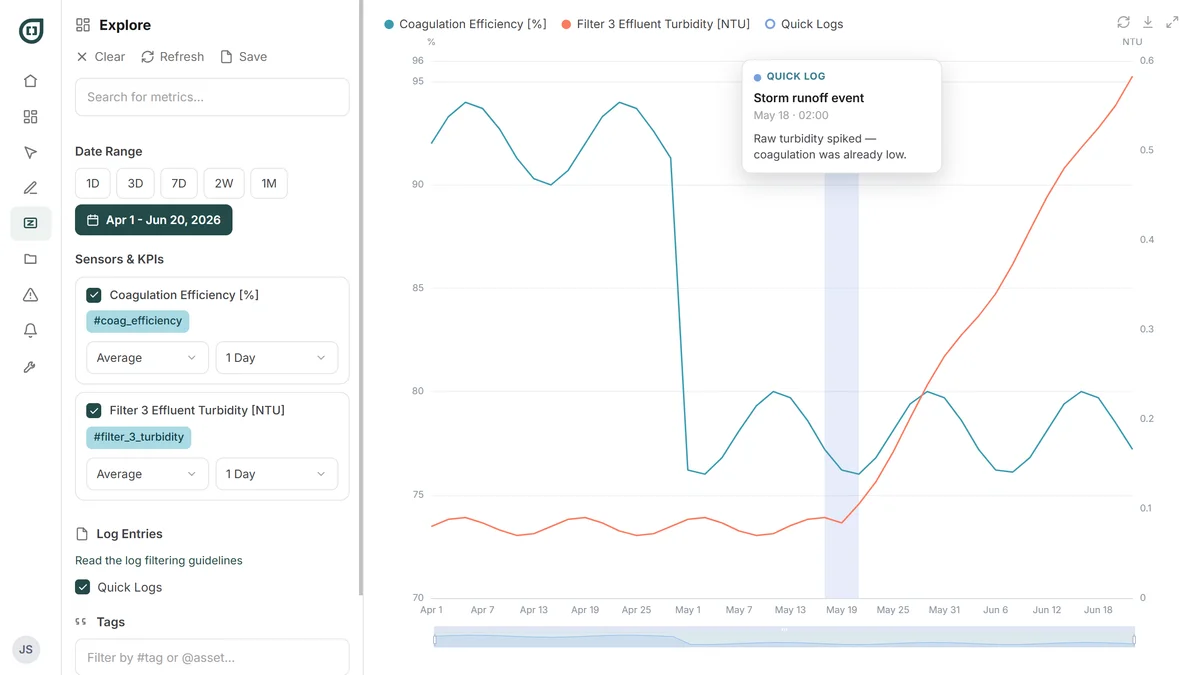Open the JS user avatar

point(26,649)
